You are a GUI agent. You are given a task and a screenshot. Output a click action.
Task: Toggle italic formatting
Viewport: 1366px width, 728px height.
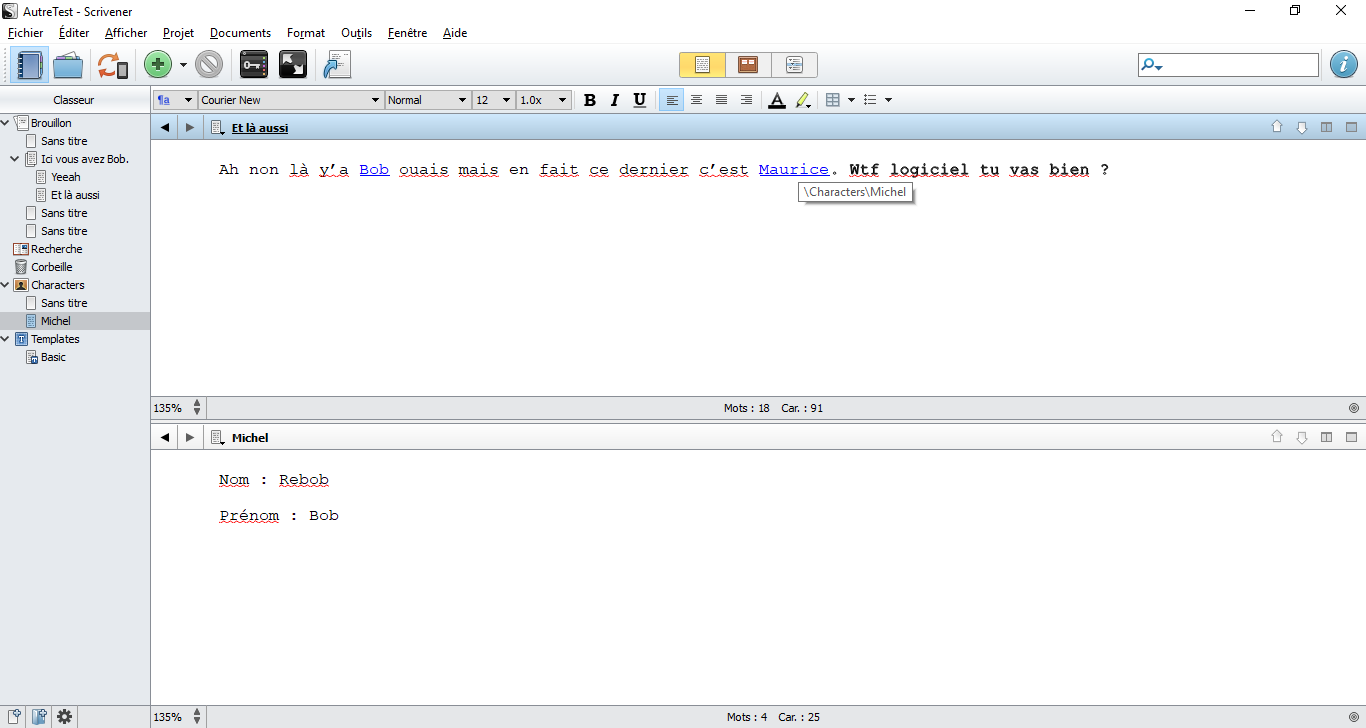tap(614, 100)
